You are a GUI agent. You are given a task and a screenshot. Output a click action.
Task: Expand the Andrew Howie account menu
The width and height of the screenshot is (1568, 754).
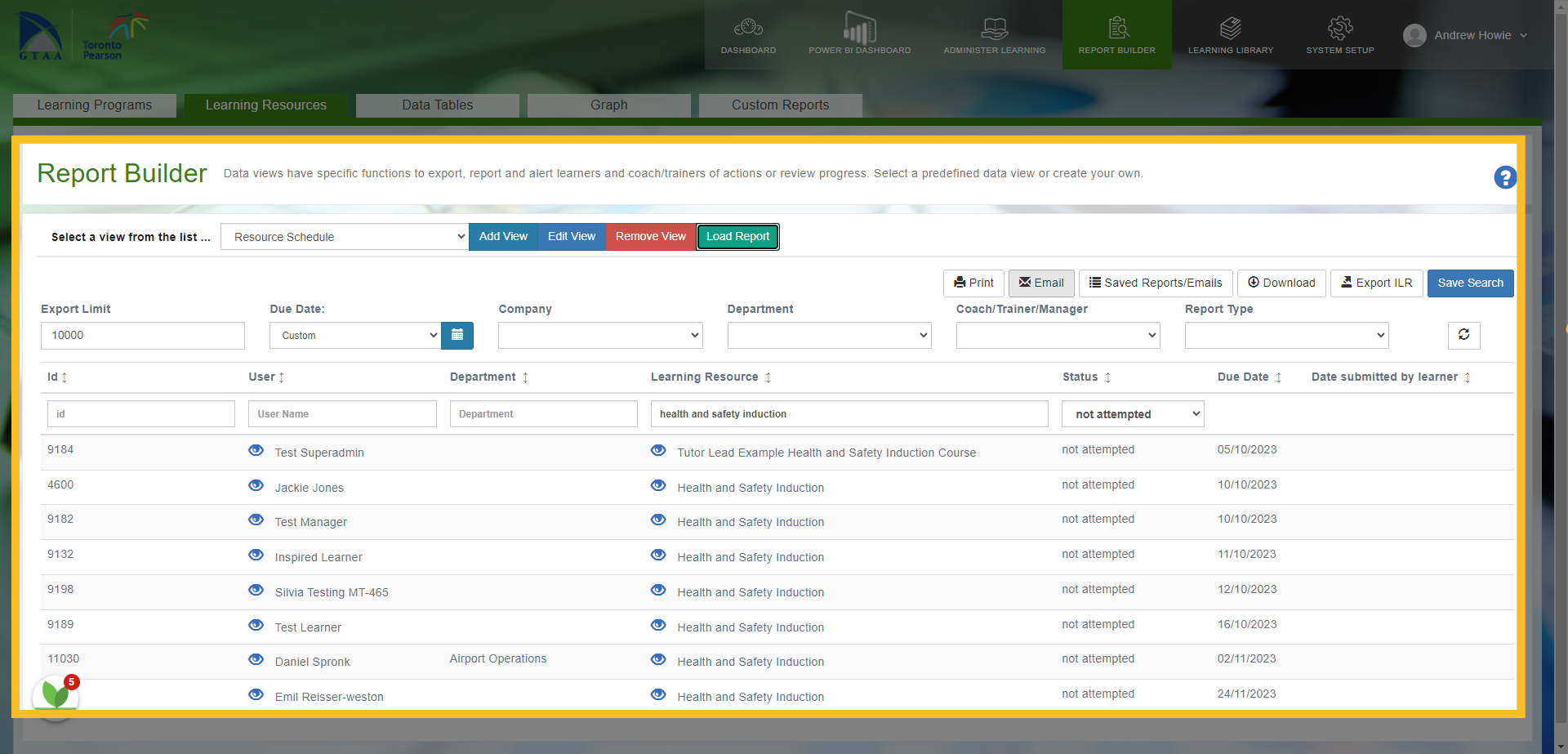tap(1465, 35)
